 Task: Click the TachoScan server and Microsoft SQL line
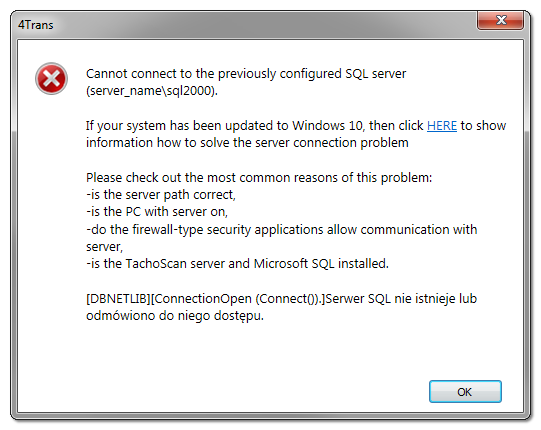pyautogui.click(x=237, y=264)
